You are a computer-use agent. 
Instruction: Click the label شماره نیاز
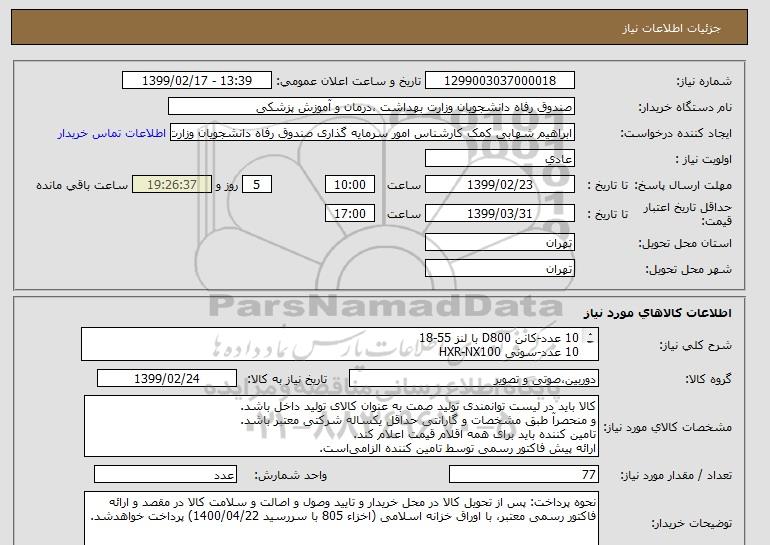pos(704,82)
